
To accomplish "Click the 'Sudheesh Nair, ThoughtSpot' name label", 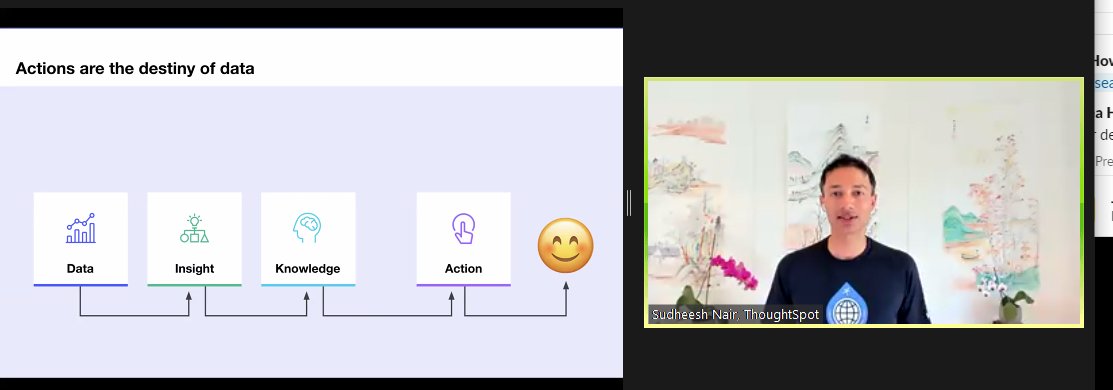I will pos(736,314).
